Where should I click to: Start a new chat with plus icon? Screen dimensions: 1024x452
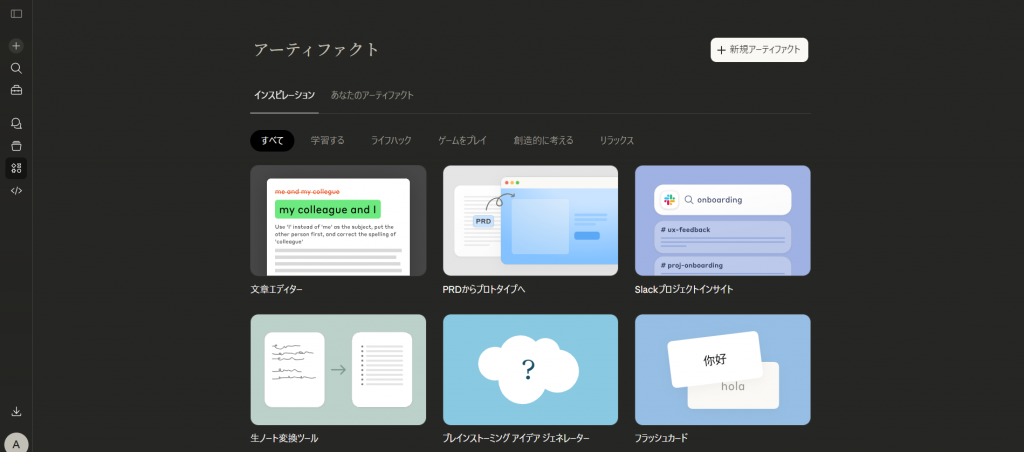click(16, 46)
